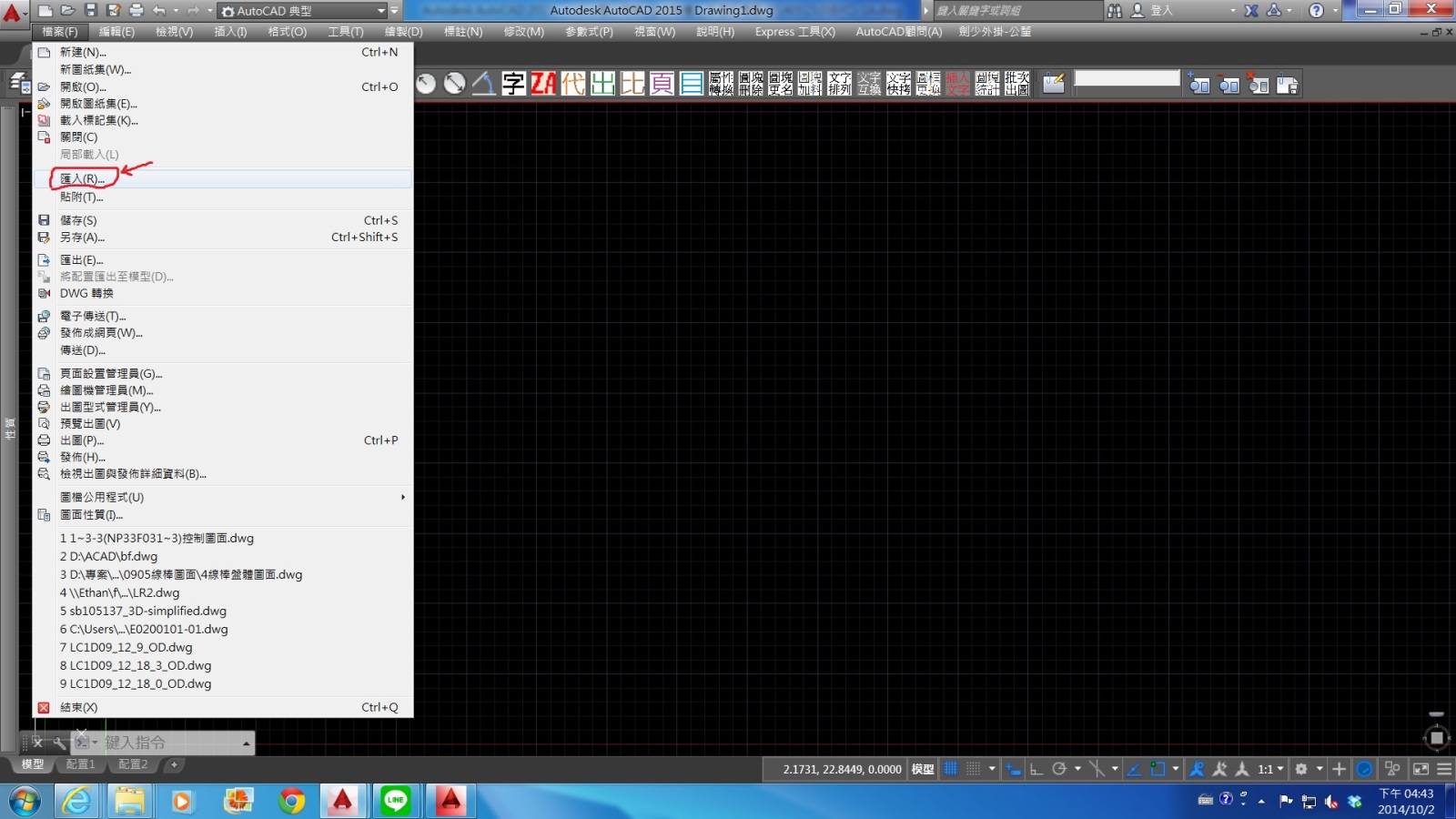Click the view icon with red X
1456x819 pixels.
click(x=1258, y=85)
